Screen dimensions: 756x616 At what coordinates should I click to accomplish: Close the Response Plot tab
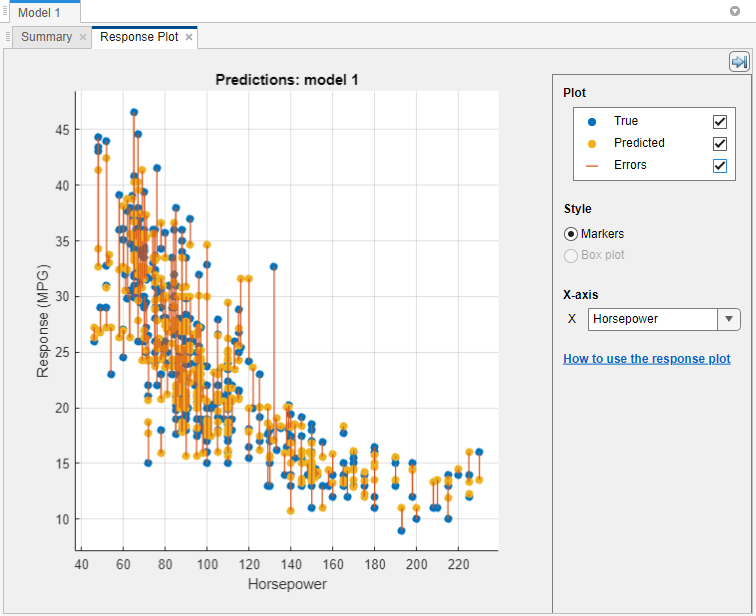pos(189,37)
